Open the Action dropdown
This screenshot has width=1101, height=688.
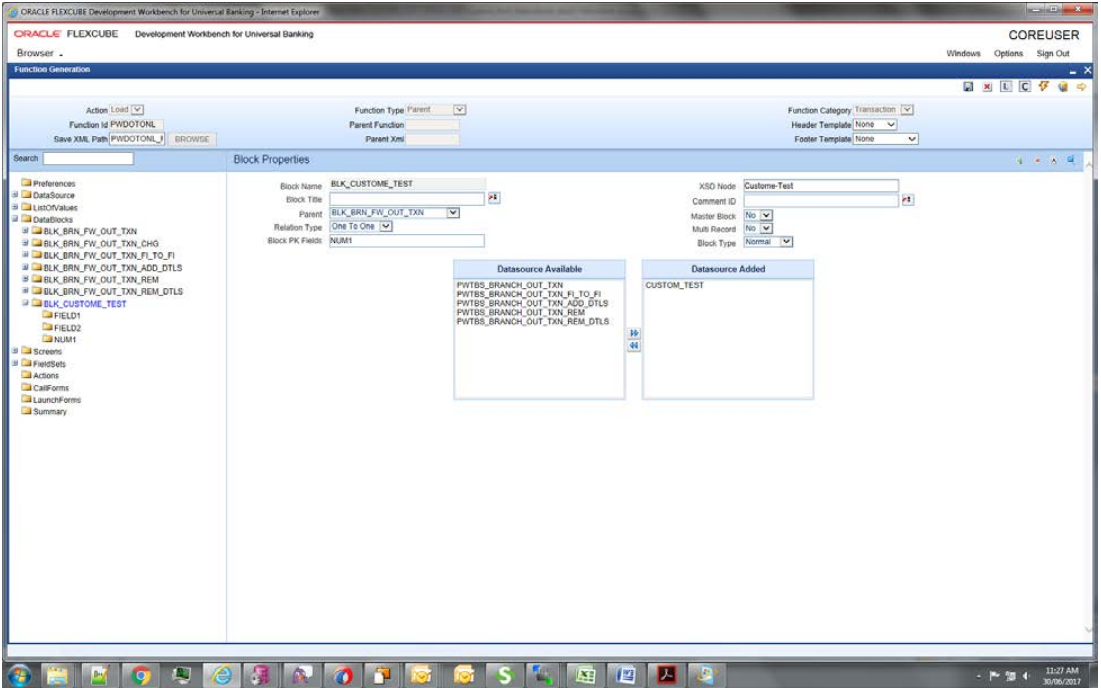(137, 110)
